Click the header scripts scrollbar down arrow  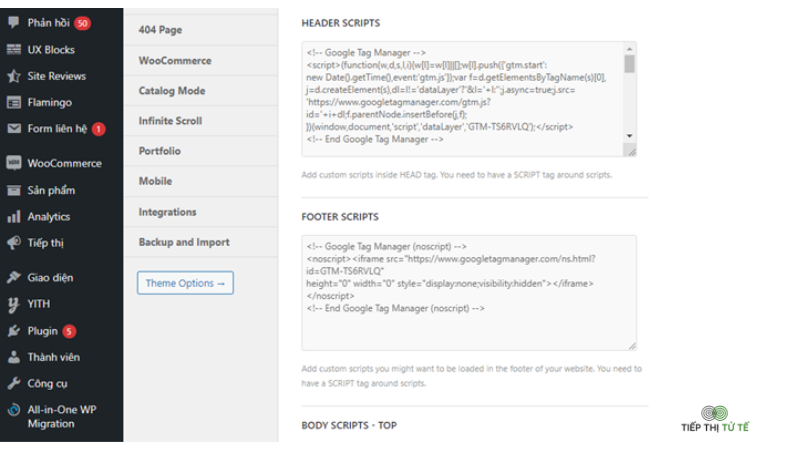click(x=630, y=136)
